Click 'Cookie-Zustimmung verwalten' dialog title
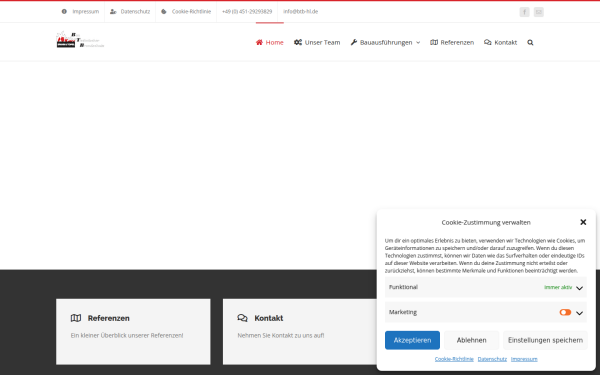This screenshot has width=600, height=375. click(486, 222)
